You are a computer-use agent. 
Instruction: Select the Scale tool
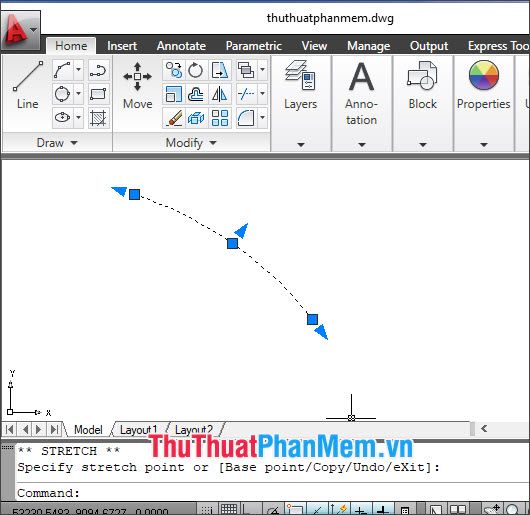click(x=173, y=94)
